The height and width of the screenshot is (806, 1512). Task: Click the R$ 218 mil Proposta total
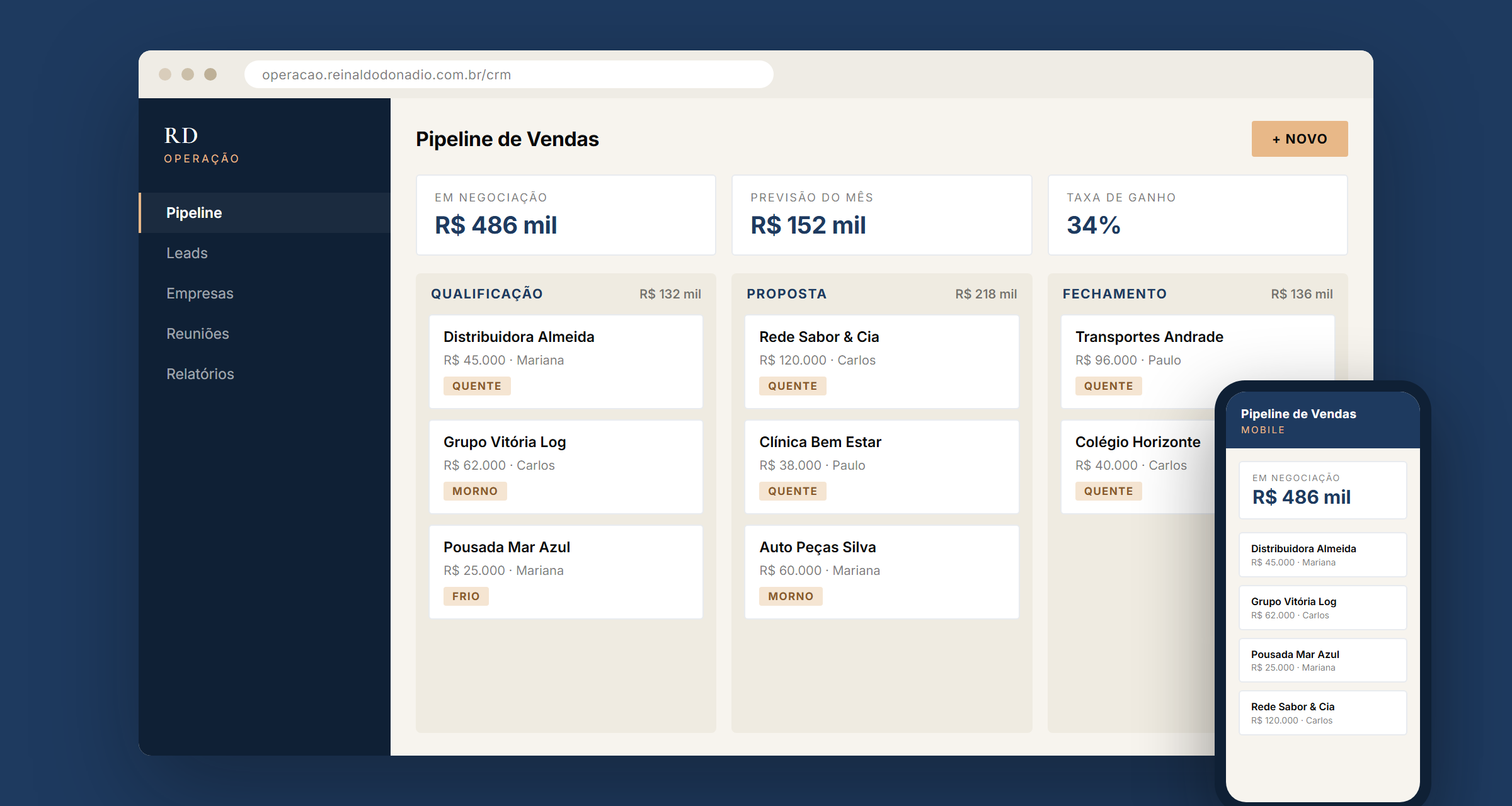986,294
